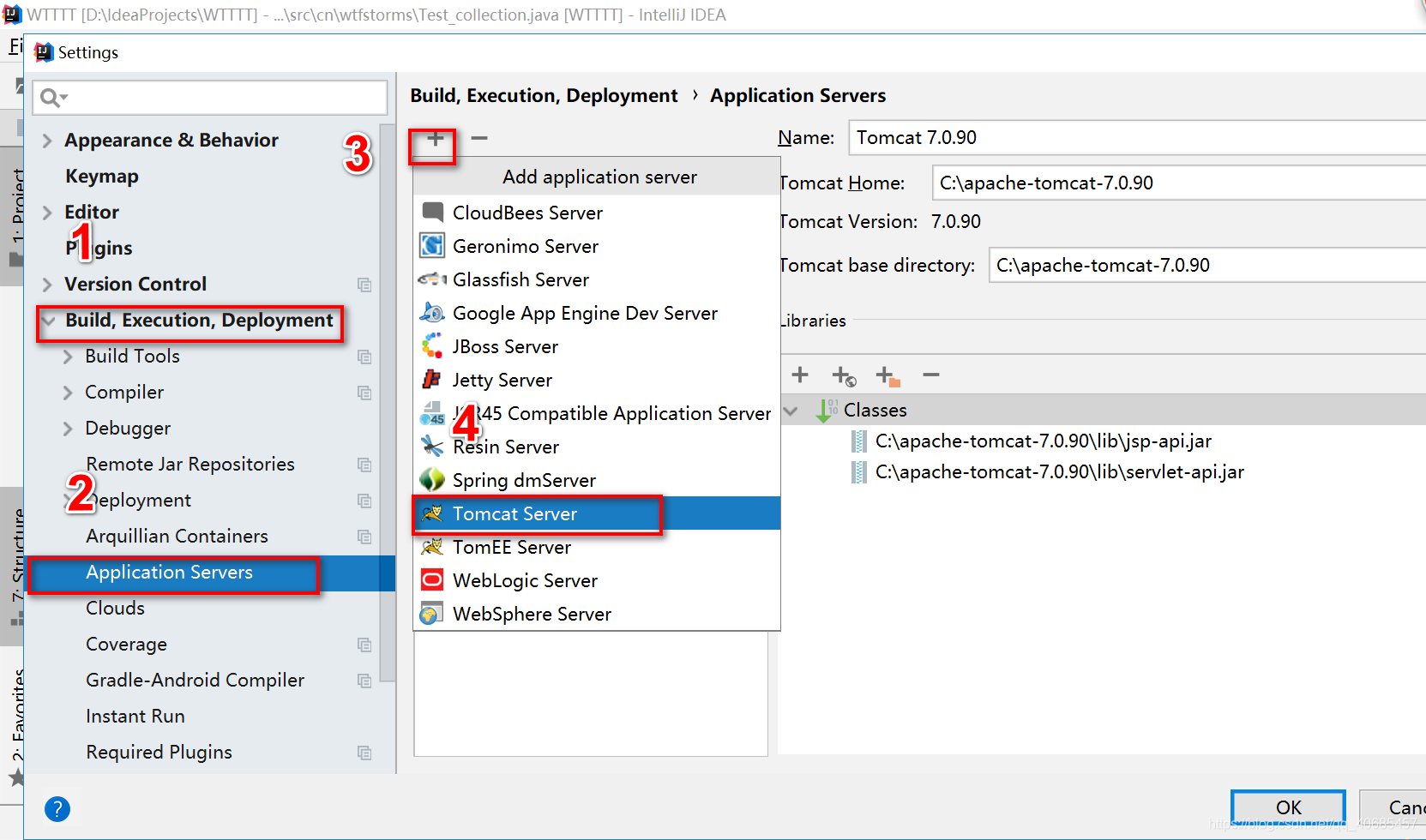
Task: Open Required Plugins settings
Action: point(159,752)
